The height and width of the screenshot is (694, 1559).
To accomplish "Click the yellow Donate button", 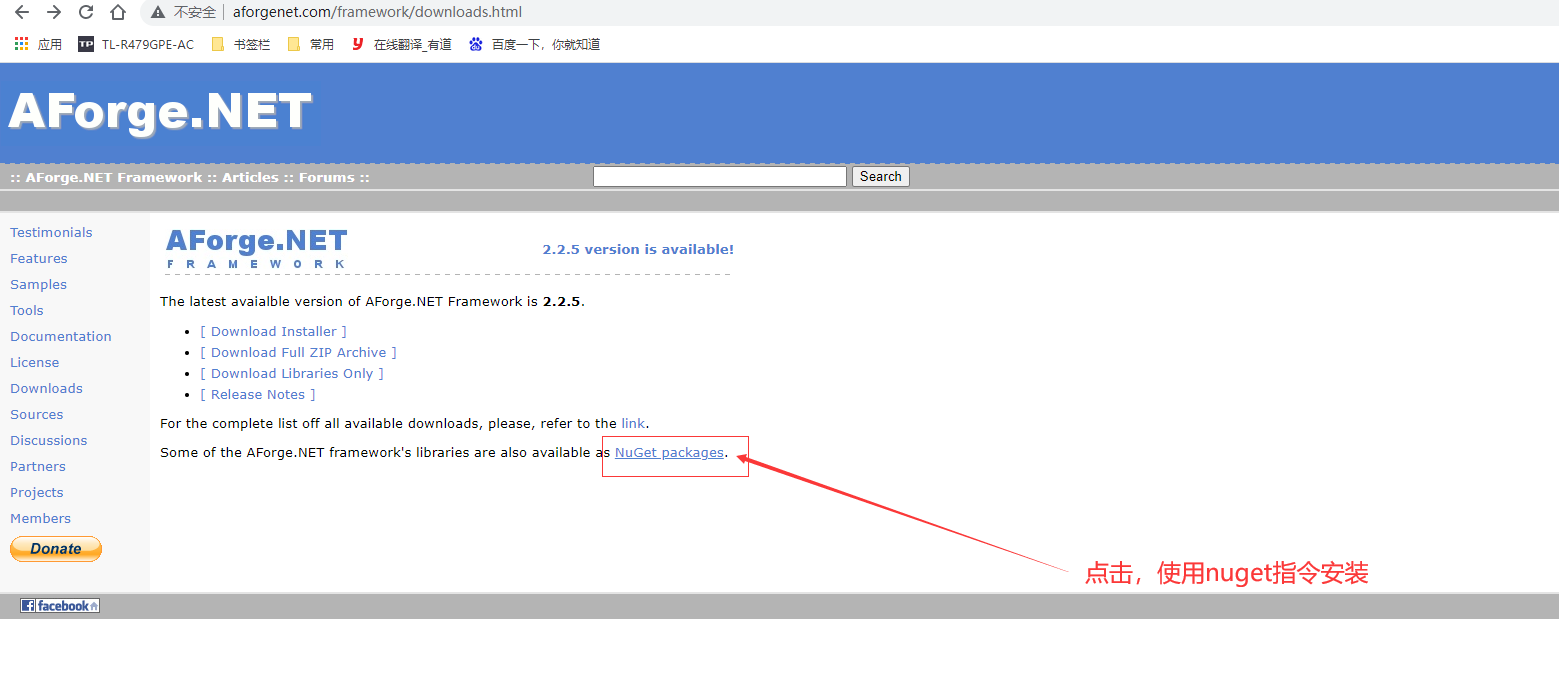I will (x=56, y=549).
